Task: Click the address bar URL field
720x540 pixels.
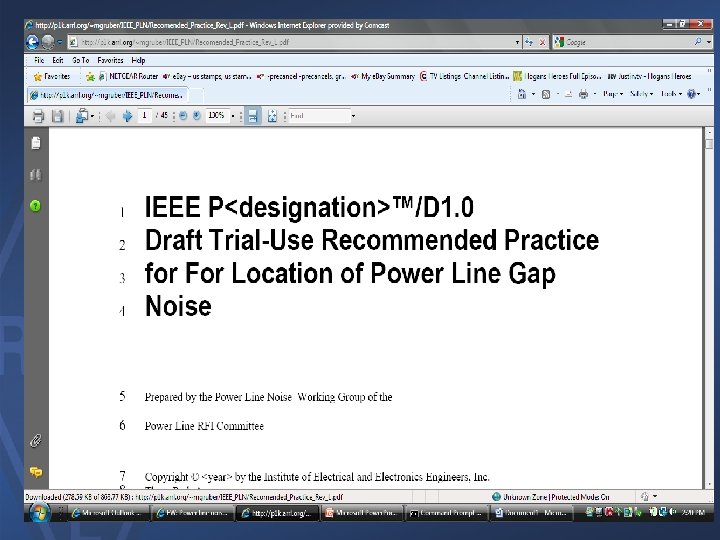Action: point(292,42)
